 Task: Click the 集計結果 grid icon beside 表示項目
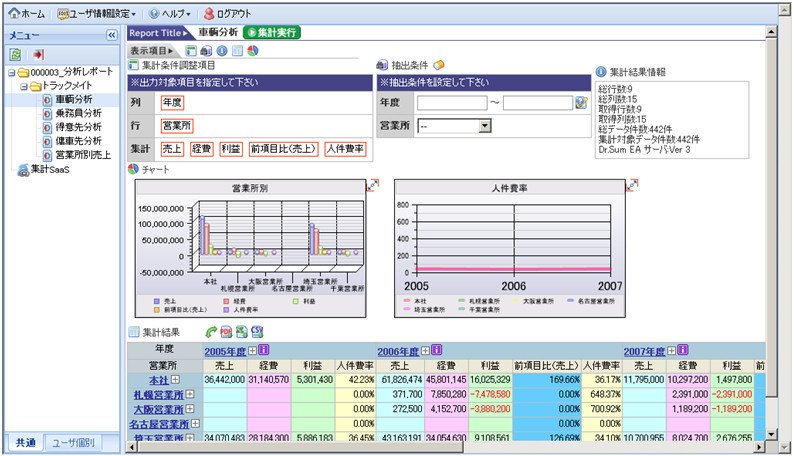pos(237,51)
